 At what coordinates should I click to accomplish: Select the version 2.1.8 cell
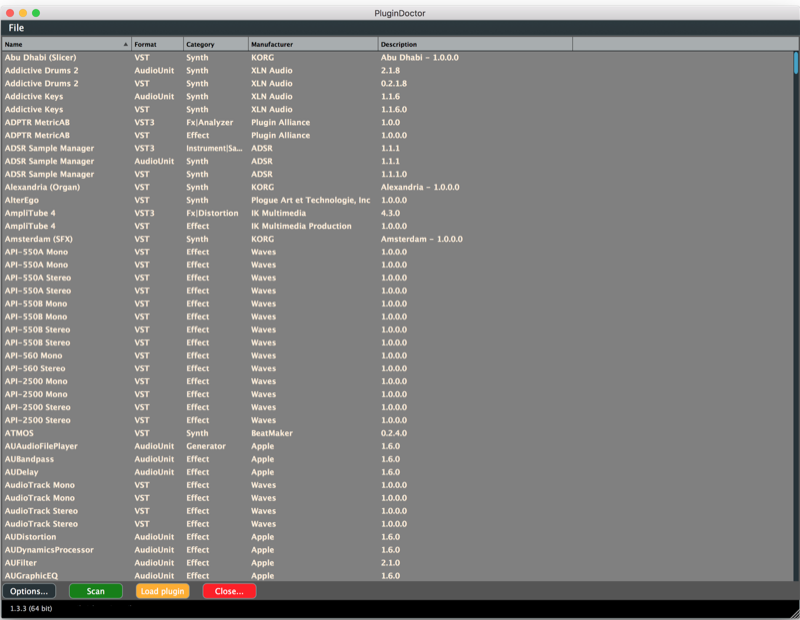(390, 70)
